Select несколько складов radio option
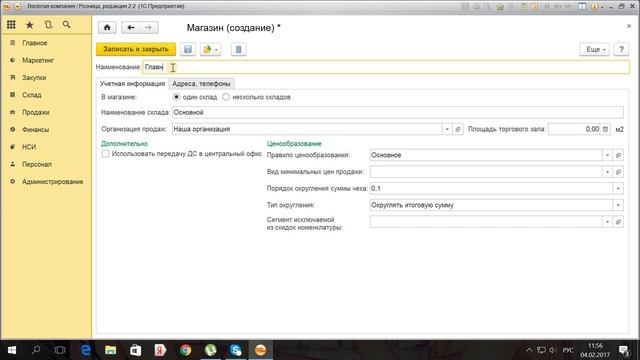Screen dimensions: 640x360 click(226, 97)
